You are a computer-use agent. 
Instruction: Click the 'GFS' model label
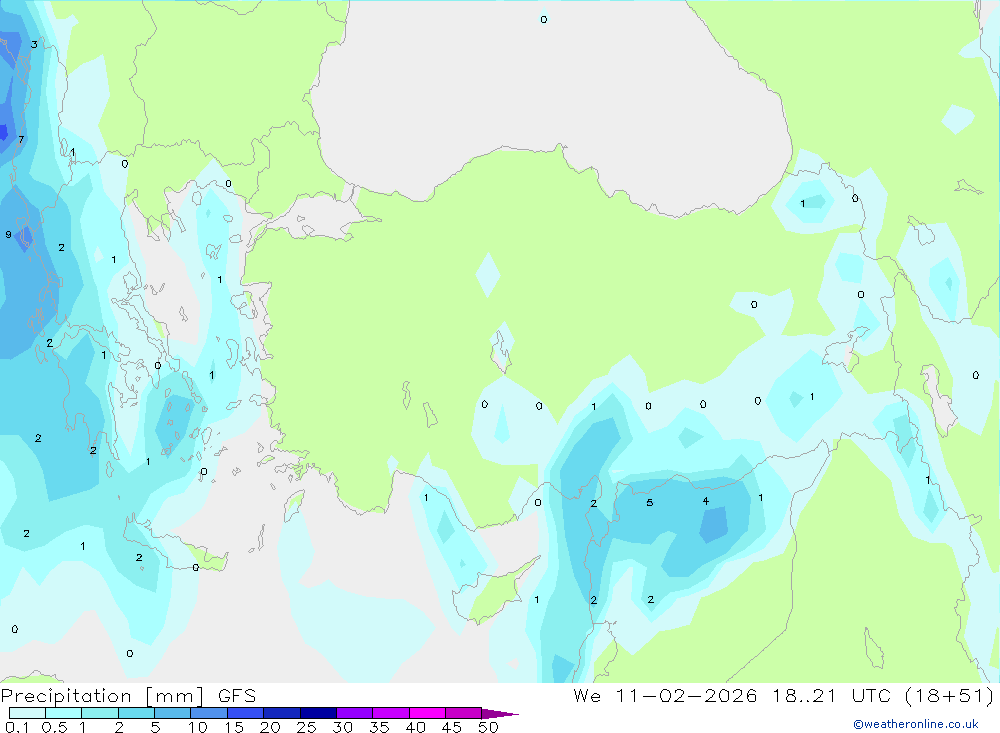237,696
